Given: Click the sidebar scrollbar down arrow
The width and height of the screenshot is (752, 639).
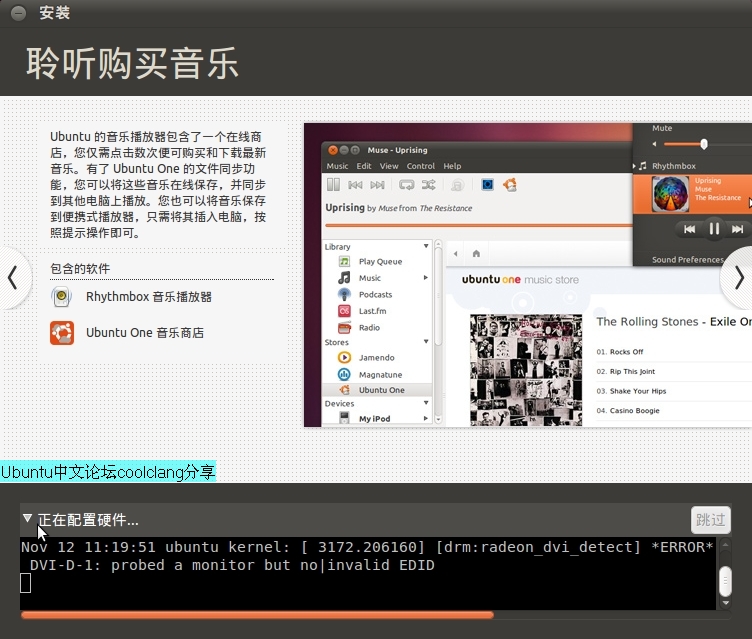Looking at the screenshot, I should click(x=438, y=419).
